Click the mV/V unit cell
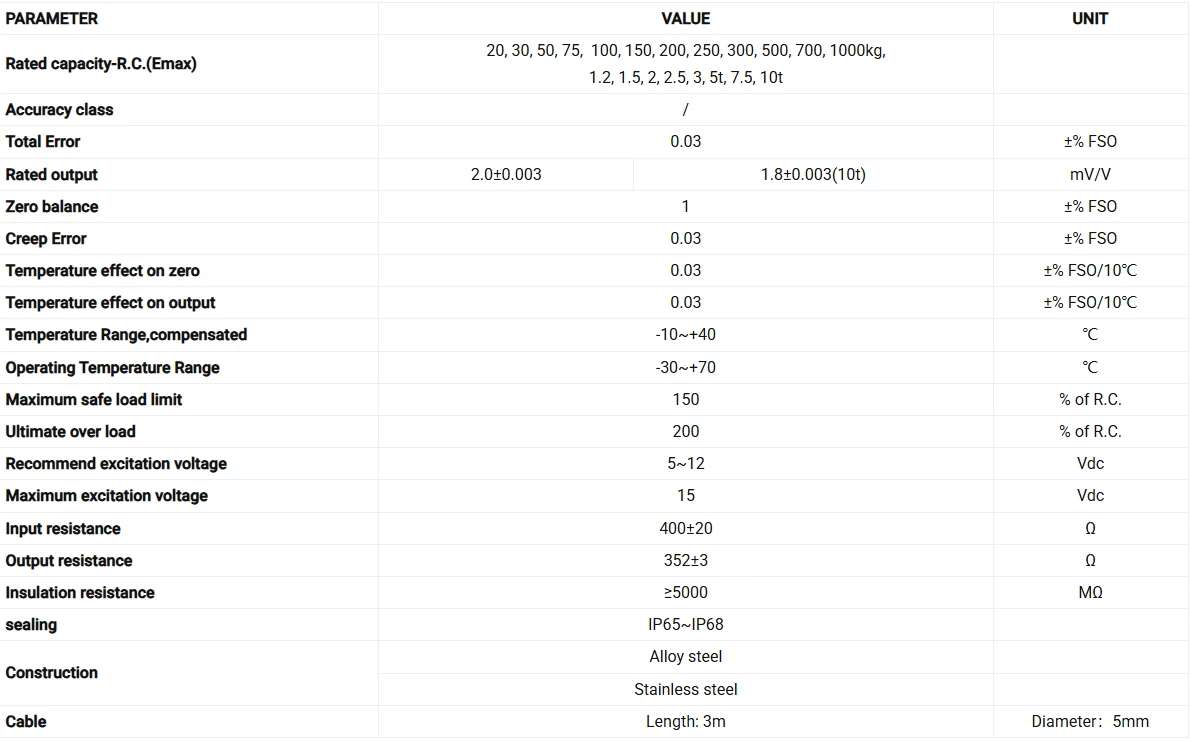This screenshot has width=1190, height=741. tap(1090, 175)
